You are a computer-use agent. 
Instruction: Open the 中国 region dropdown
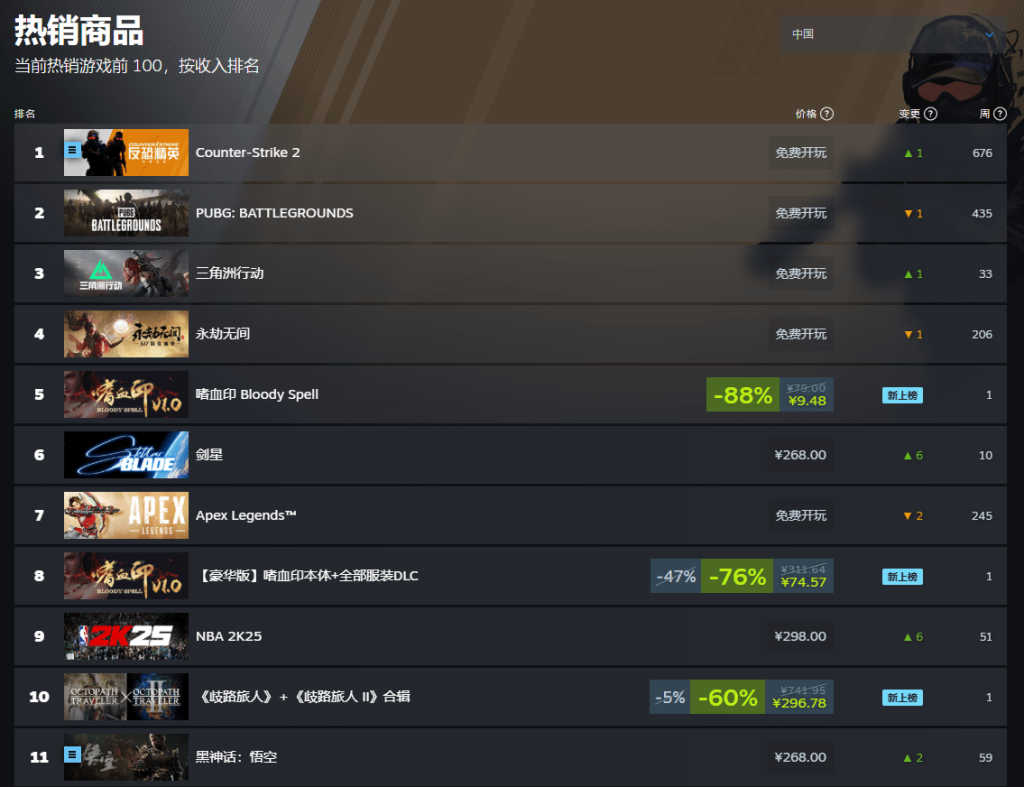pyautogui.click(x=895, y=34)
